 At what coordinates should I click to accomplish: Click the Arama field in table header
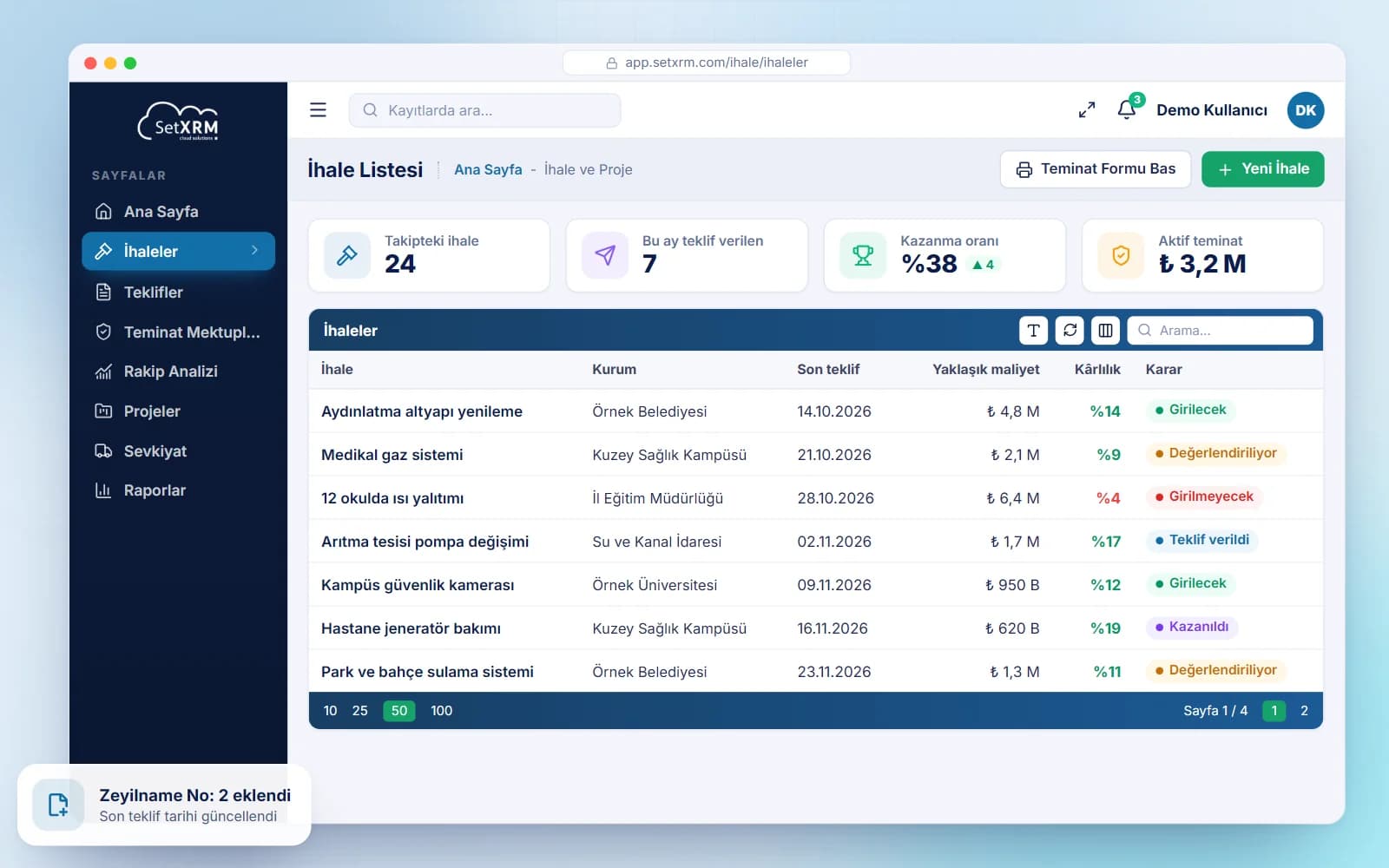pyautogui.click(x=1220, y=330)
